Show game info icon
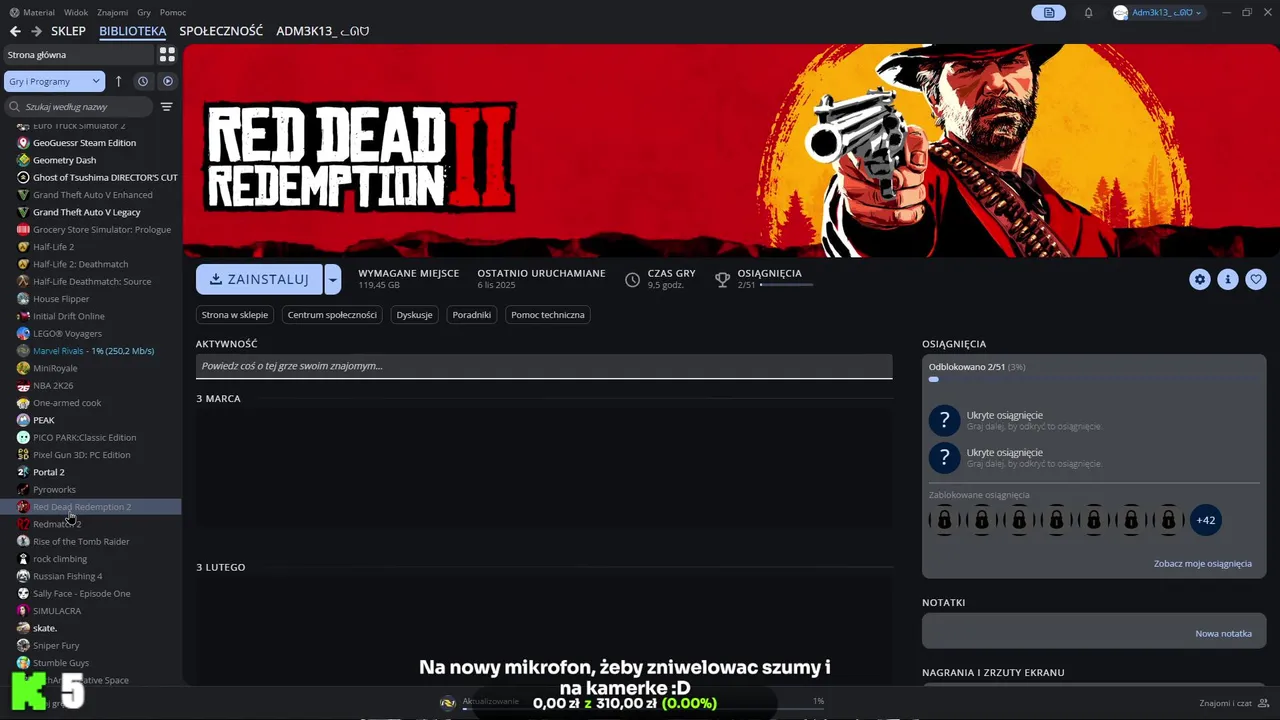1280x720 pixels. tap(1228, 280)
